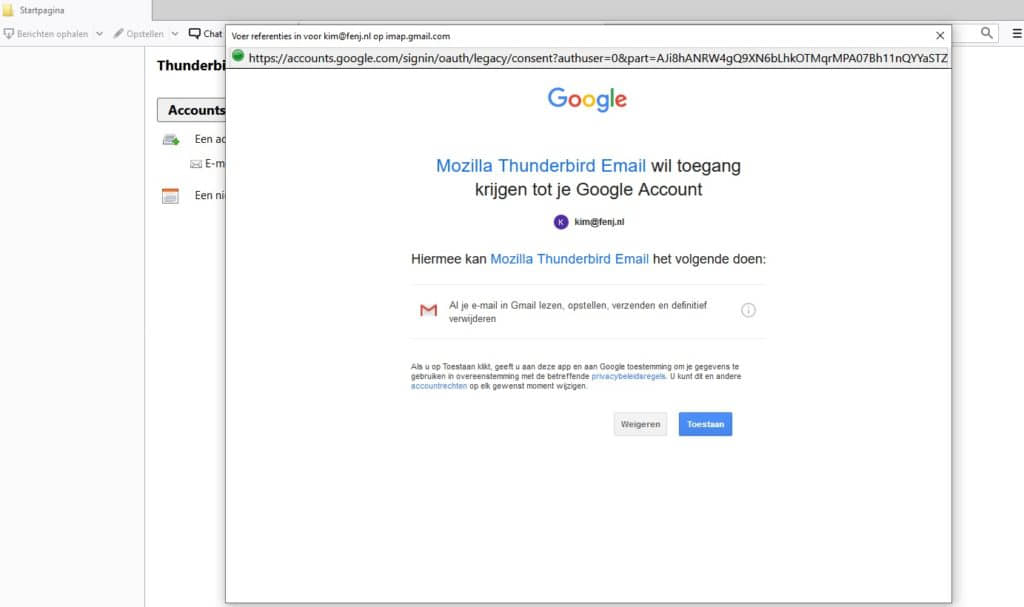Close the Google sign-in dialog
The image size is (1024, 607).
tap(940, 36)
